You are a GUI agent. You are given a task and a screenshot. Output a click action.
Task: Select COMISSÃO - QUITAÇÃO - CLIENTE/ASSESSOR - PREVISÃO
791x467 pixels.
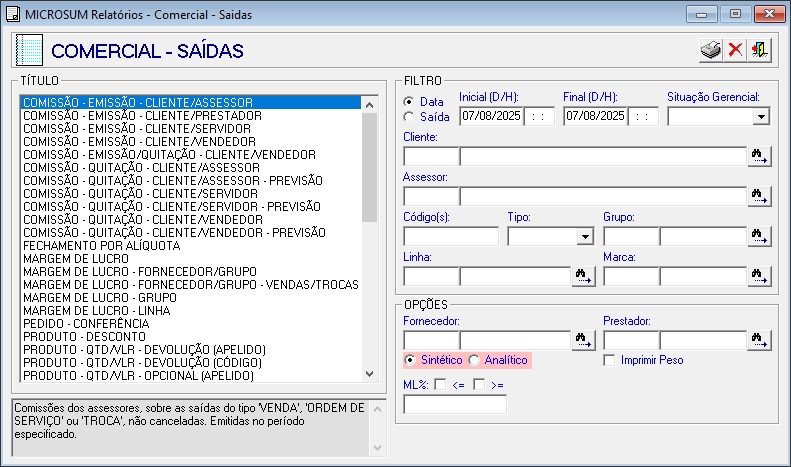[191, 181]
